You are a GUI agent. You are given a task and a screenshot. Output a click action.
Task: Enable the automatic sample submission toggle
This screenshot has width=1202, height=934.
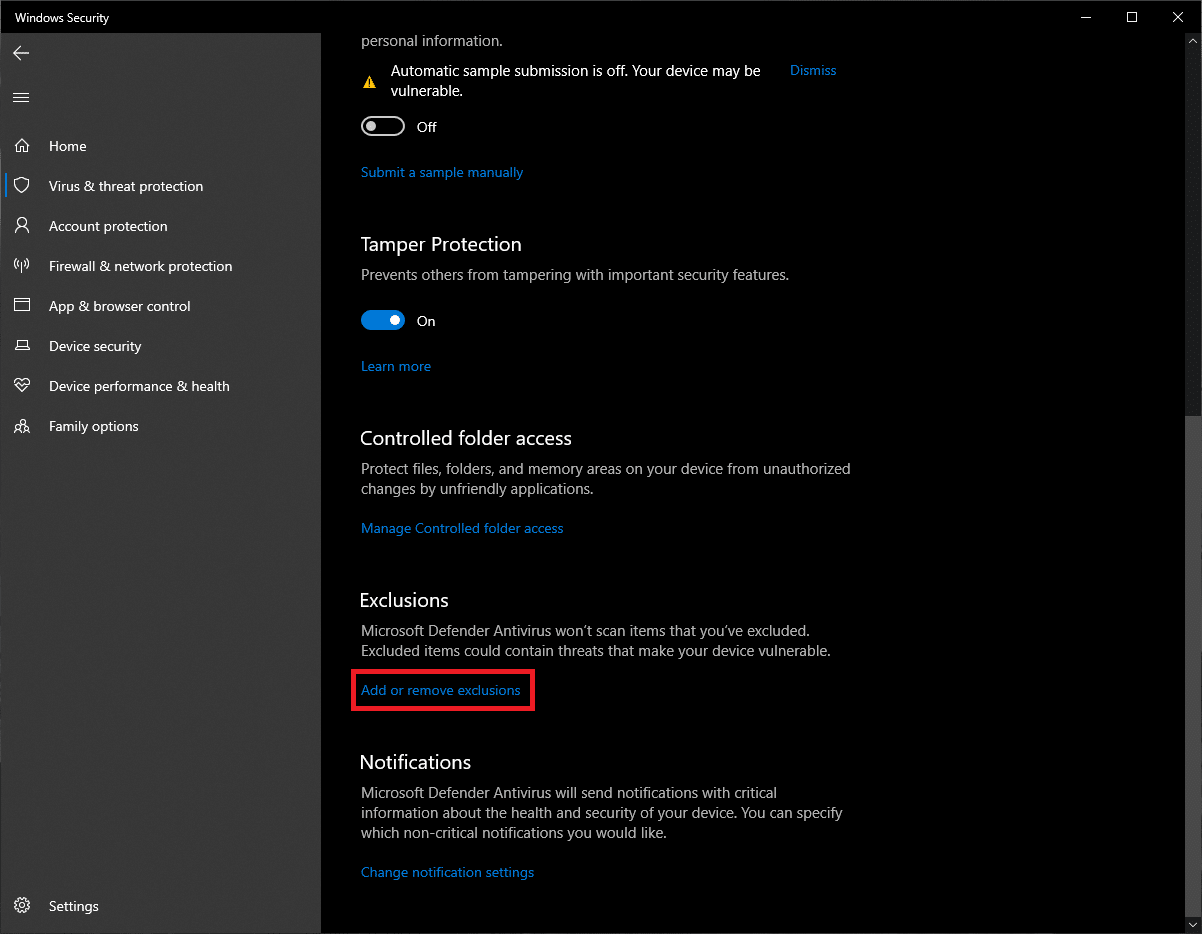[383, 127]
